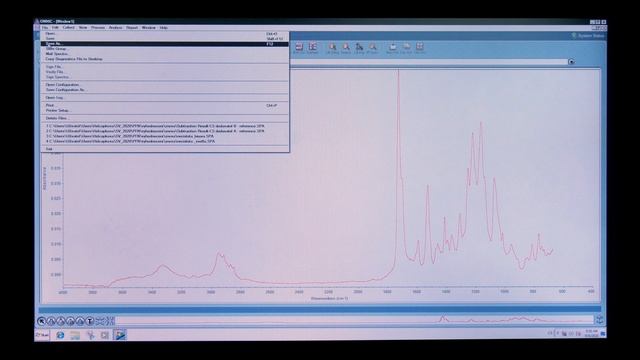Open Printer Setup... entry
Viewport: 640px width, 360px height.
tap(164, 111)
